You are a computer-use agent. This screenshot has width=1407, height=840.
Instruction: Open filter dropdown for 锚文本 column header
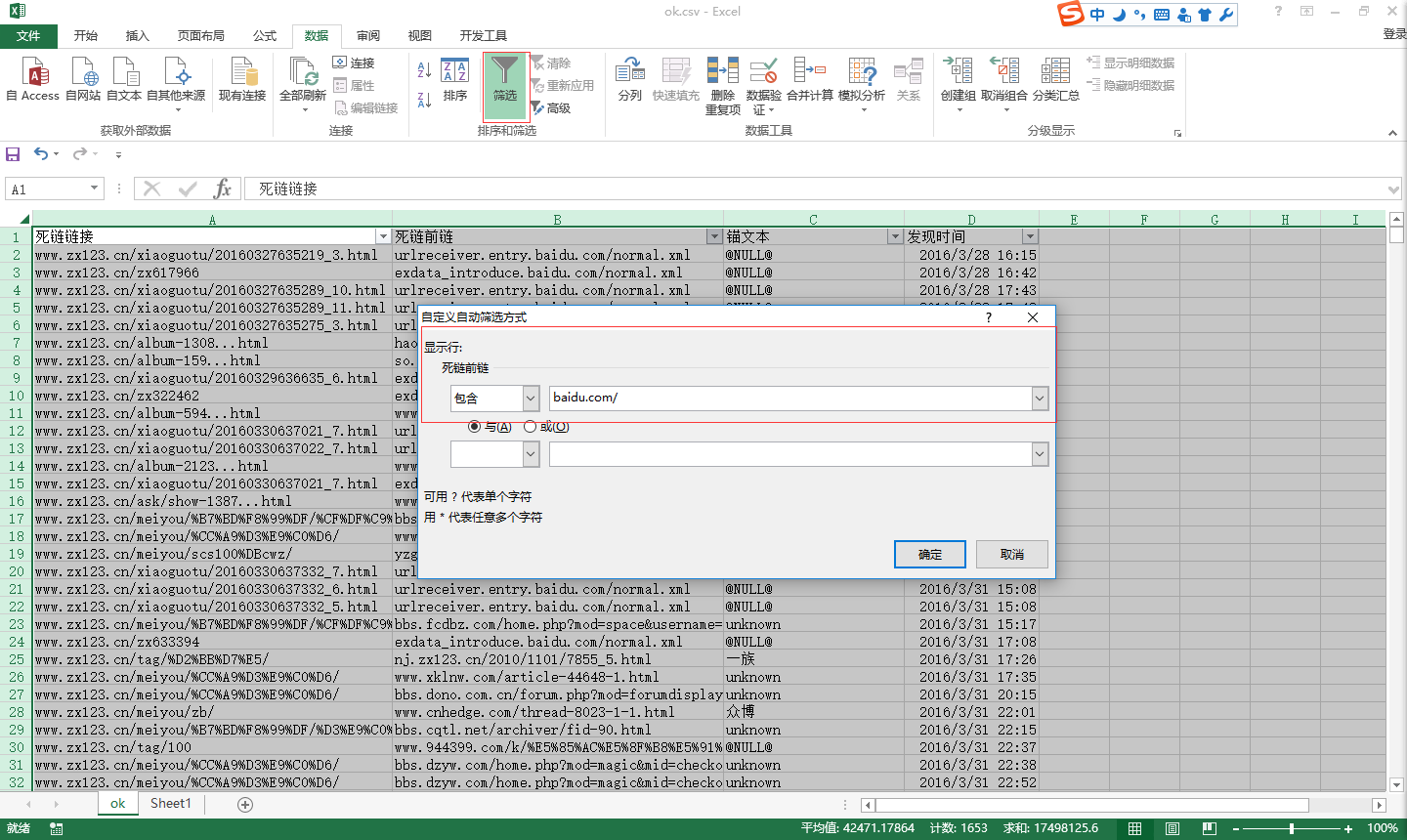coord(894,236)
